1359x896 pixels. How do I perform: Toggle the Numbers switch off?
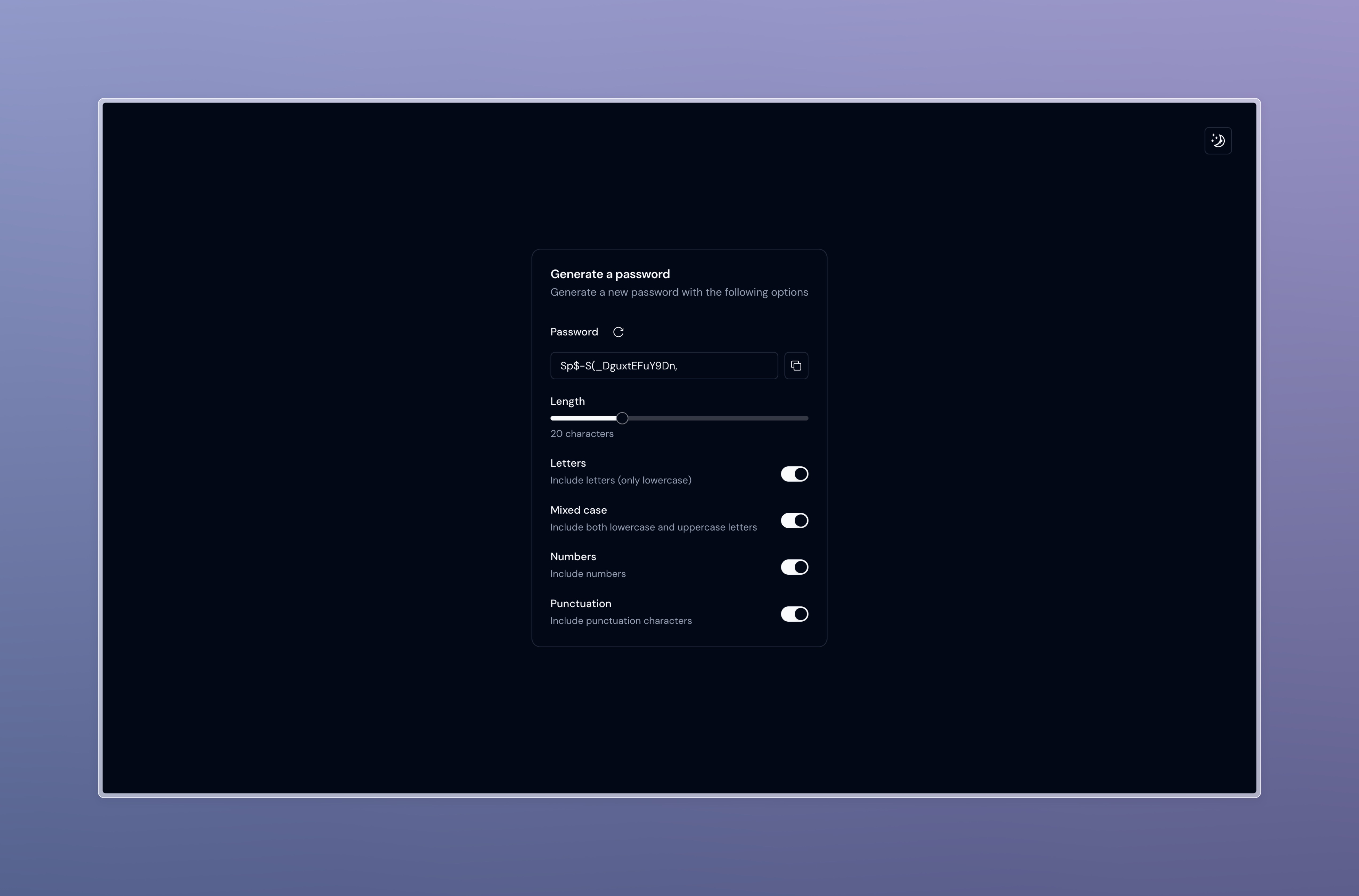click(x=794, y=567)
